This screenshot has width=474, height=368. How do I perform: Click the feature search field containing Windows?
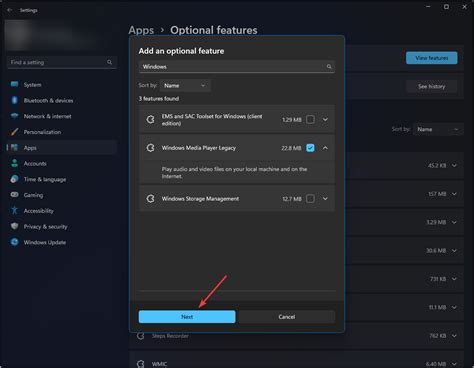point(237,67)
